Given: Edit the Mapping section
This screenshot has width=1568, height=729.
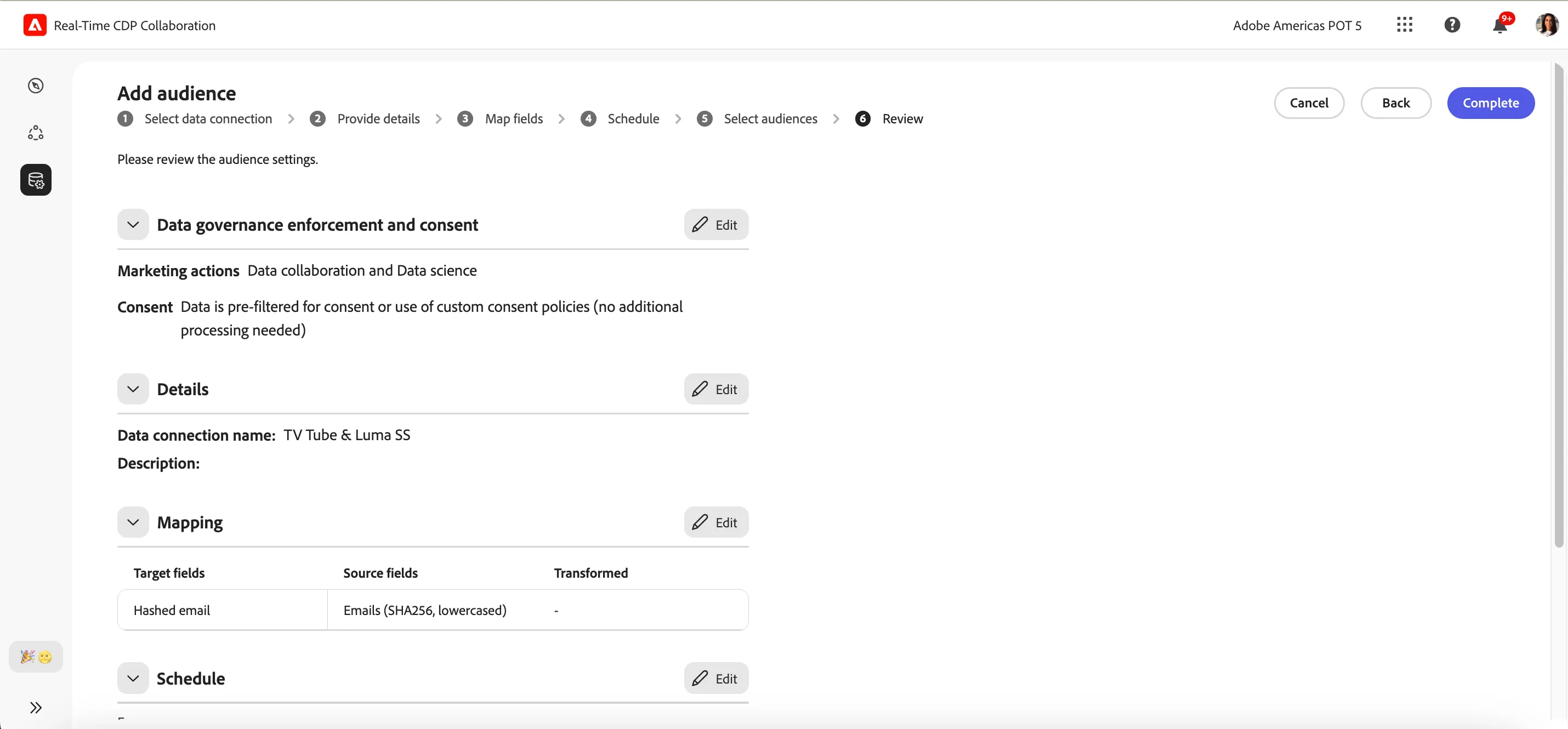Looking at the screenshot, I should point(716,522).
